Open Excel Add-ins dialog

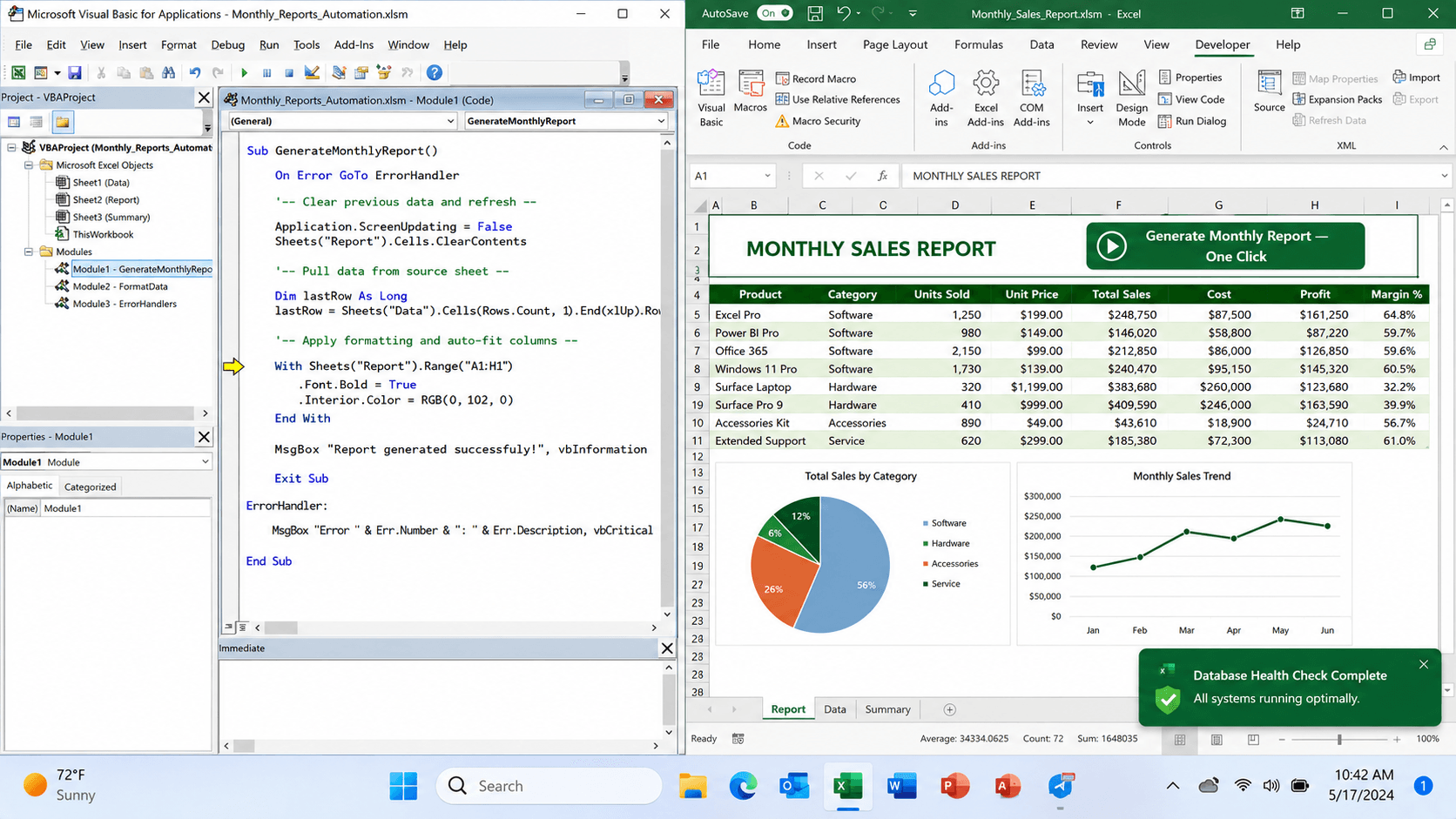[x=986, y=98]
